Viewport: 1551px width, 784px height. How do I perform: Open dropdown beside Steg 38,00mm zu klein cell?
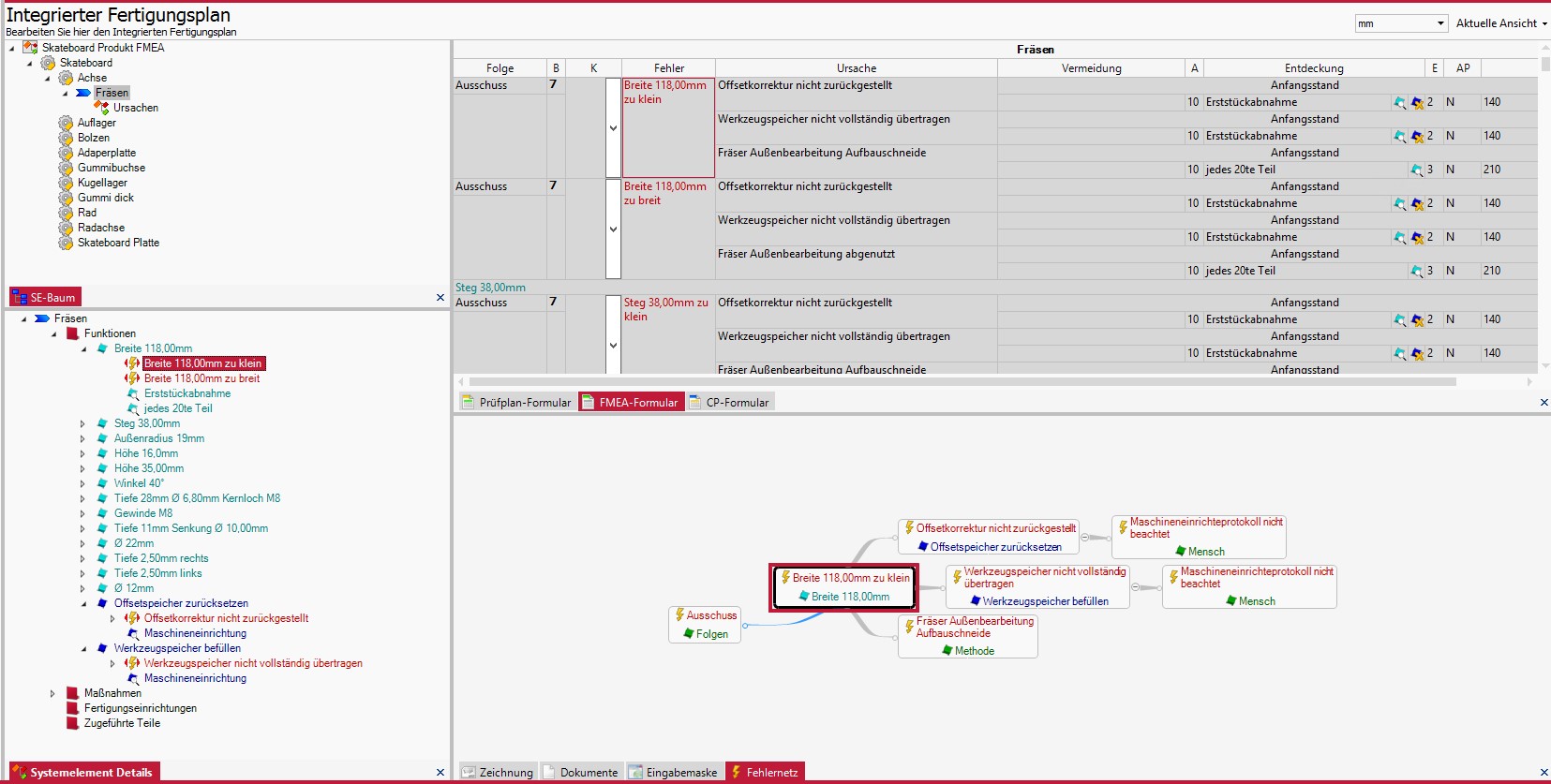pyautogui.click(x=613, y=346)
